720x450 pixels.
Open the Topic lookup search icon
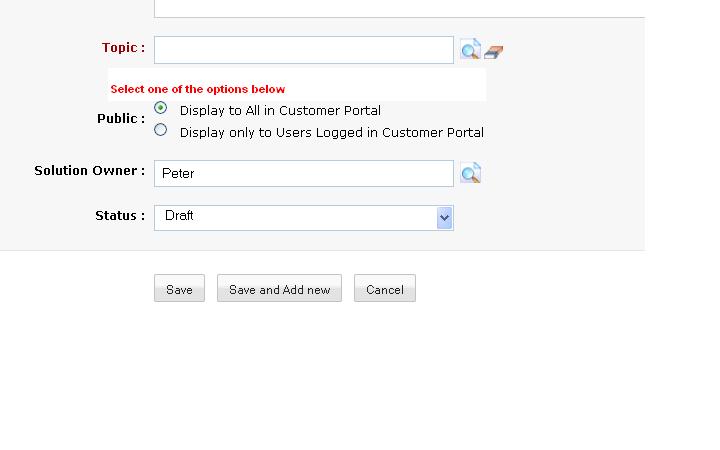[470, 49]
